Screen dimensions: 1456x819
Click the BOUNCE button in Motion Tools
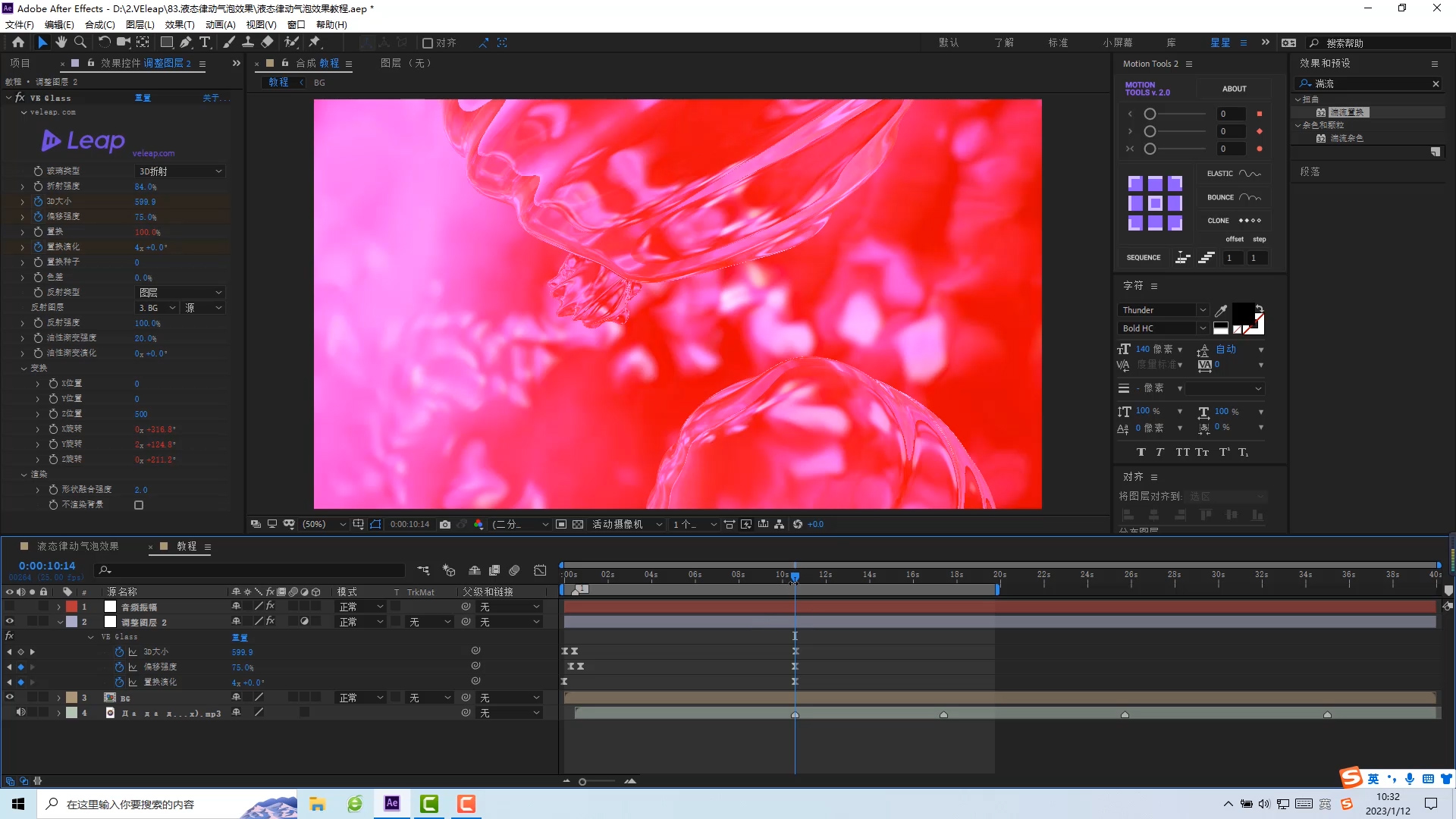click(x=1234, y=197)
